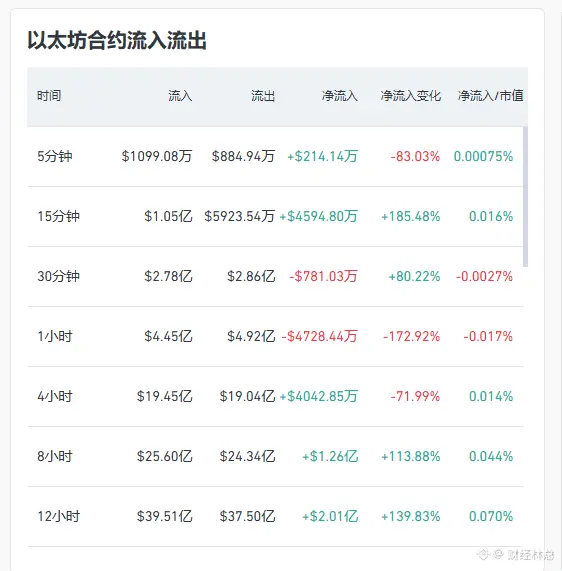Sort by 流入 column header
Viewport: 562px width, 571px height.
[x=180, y=96]
